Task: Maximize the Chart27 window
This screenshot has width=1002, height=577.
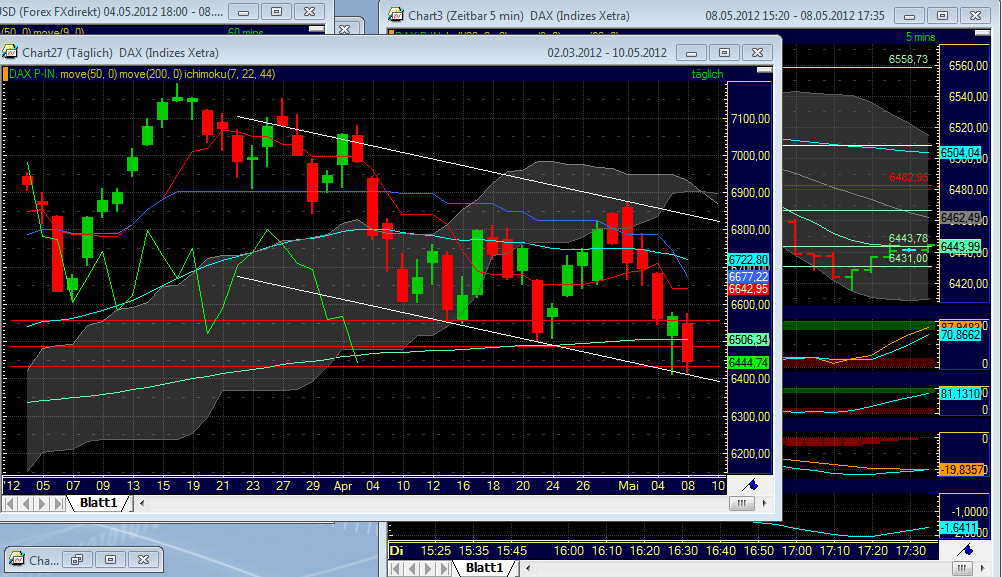Action: 724,52
